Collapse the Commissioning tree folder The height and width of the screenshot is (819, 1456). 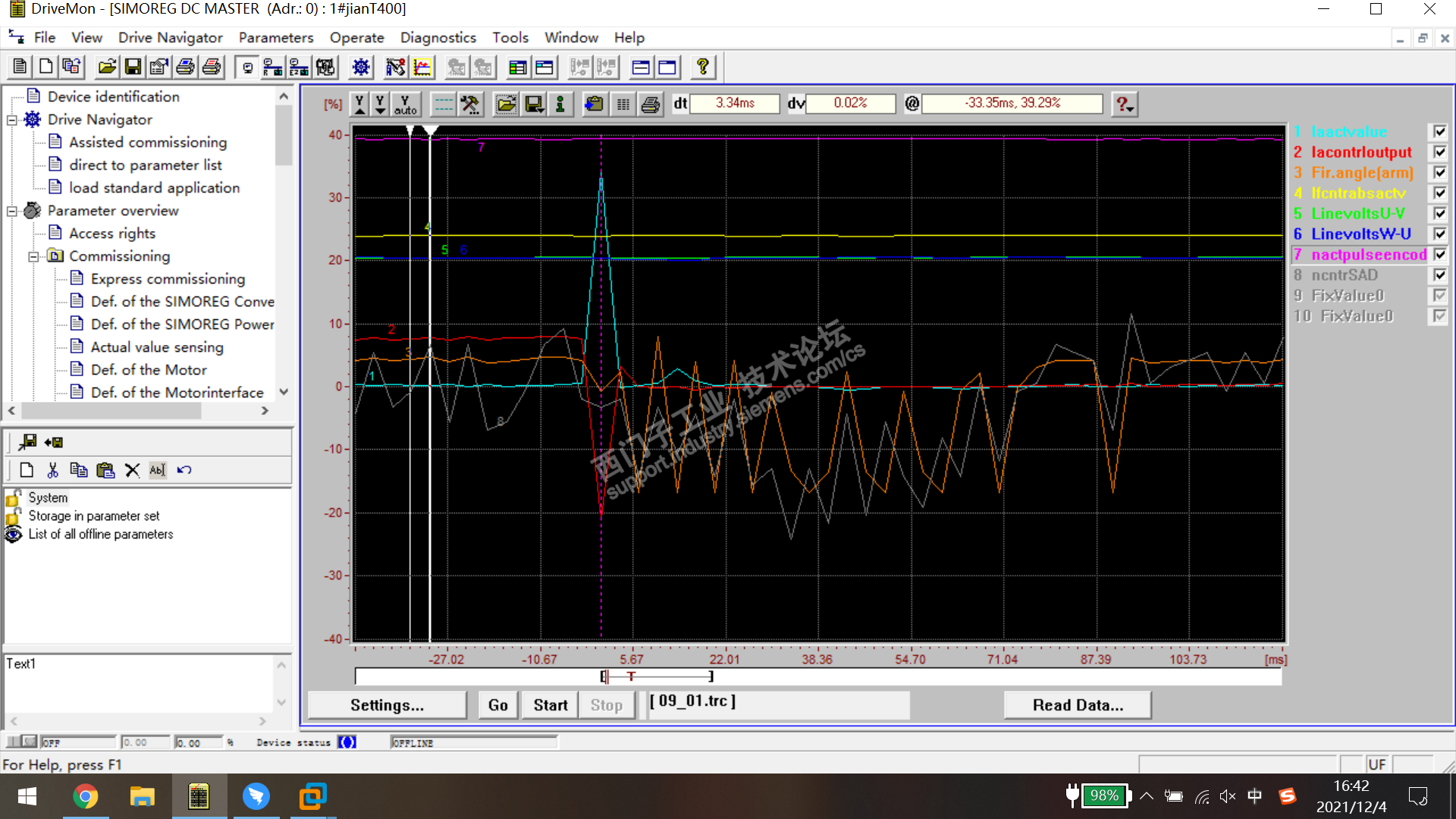[x=33, y=256]
